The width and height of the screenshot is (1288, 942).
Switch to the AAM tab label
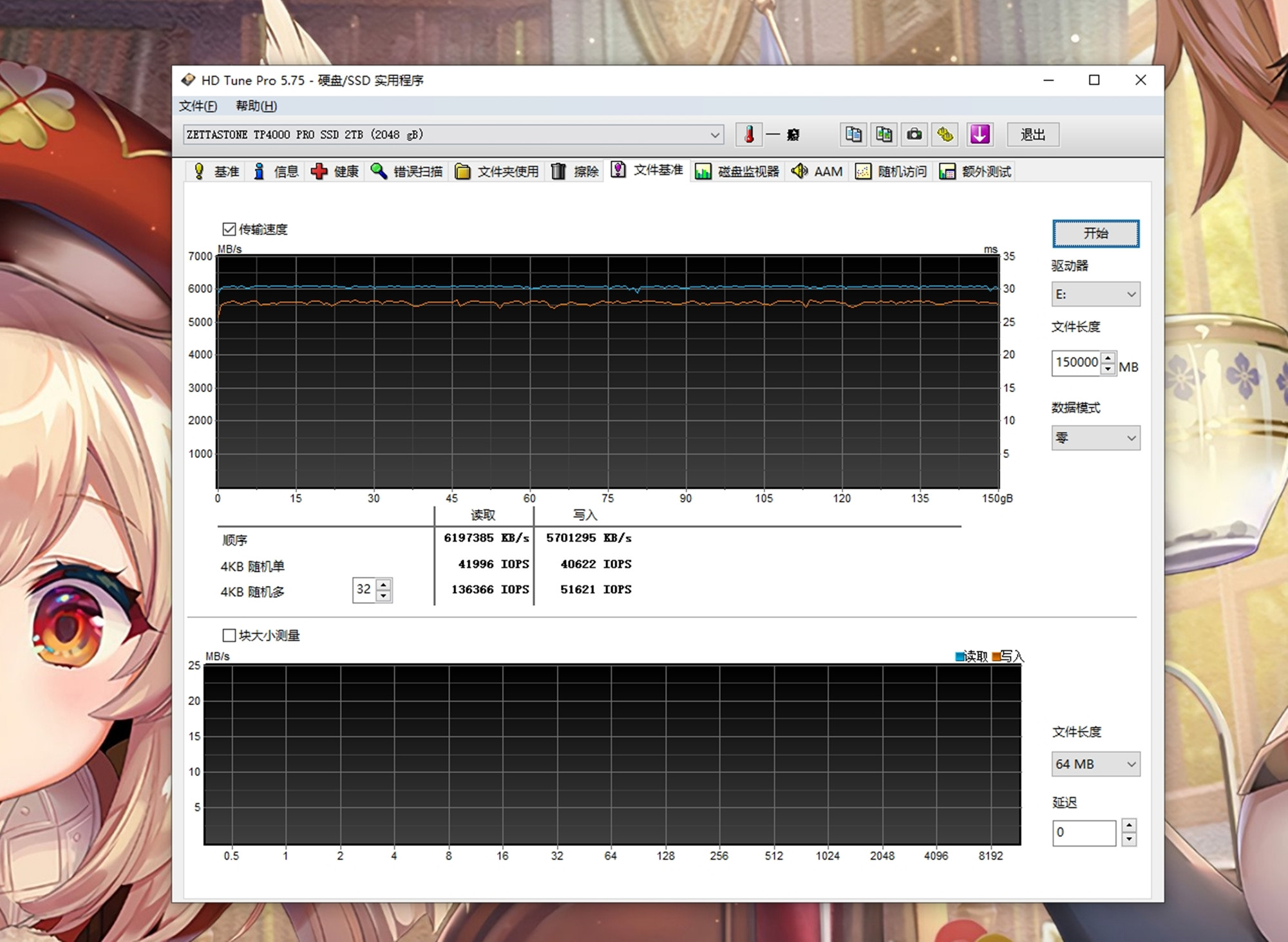828,171
